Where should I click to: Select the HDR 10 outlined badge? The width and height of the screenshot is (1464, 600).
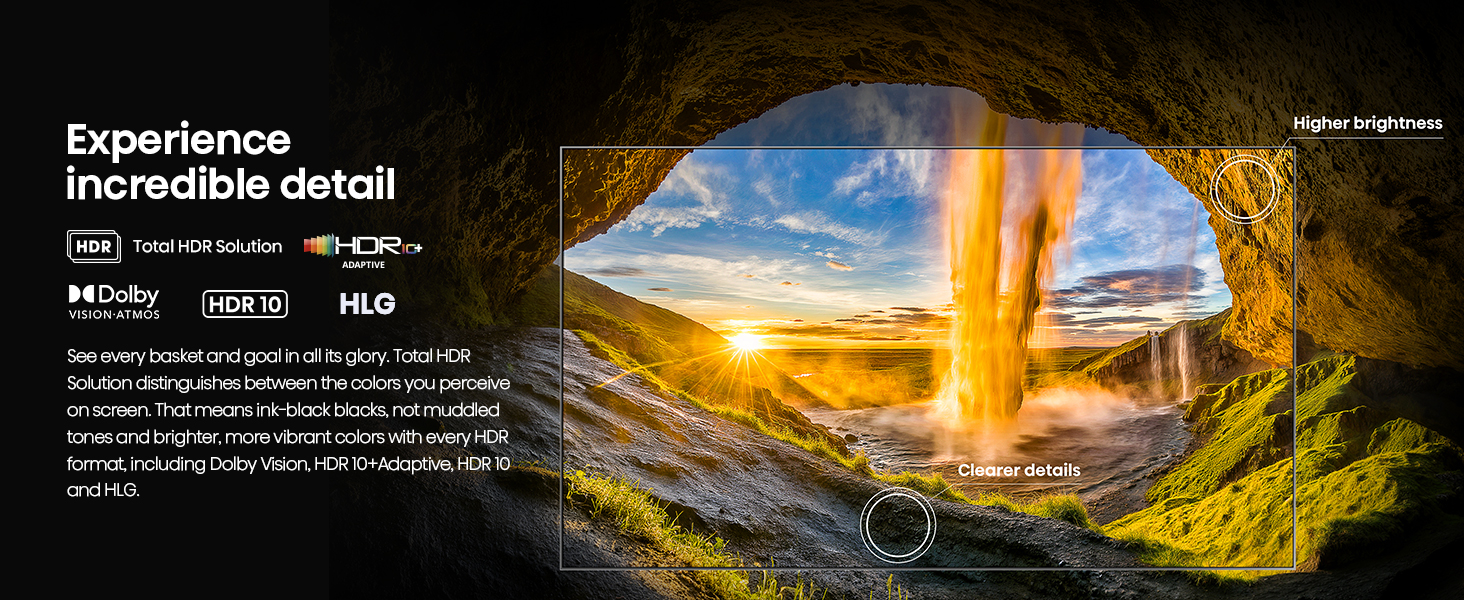pos(245,304)
